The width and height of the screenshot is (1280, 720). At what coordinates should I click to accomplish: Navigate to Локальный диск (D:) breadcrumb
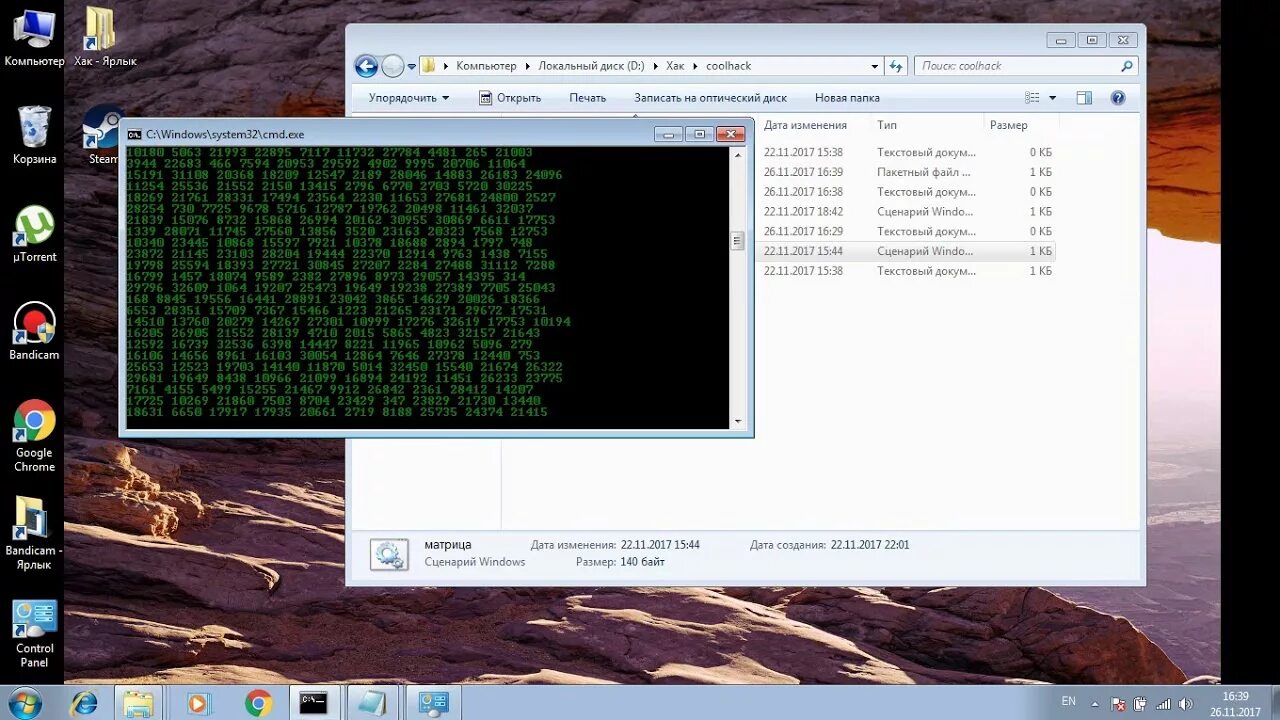click(591, 66)
